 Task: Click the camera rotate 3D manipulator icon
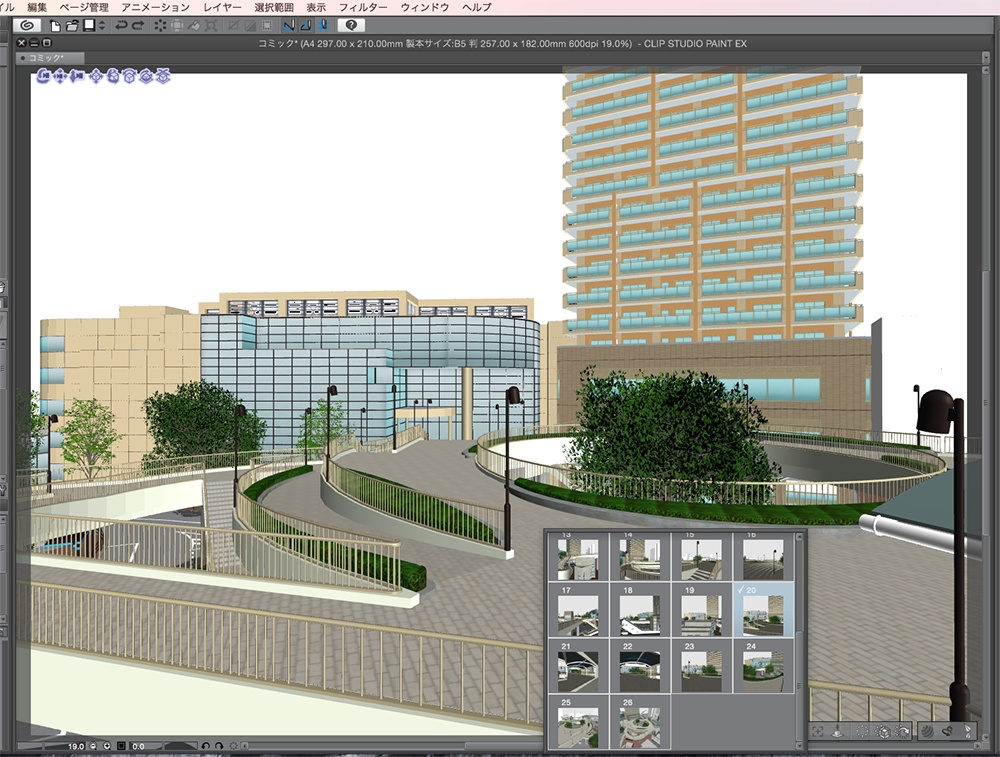tap(43, 77)
